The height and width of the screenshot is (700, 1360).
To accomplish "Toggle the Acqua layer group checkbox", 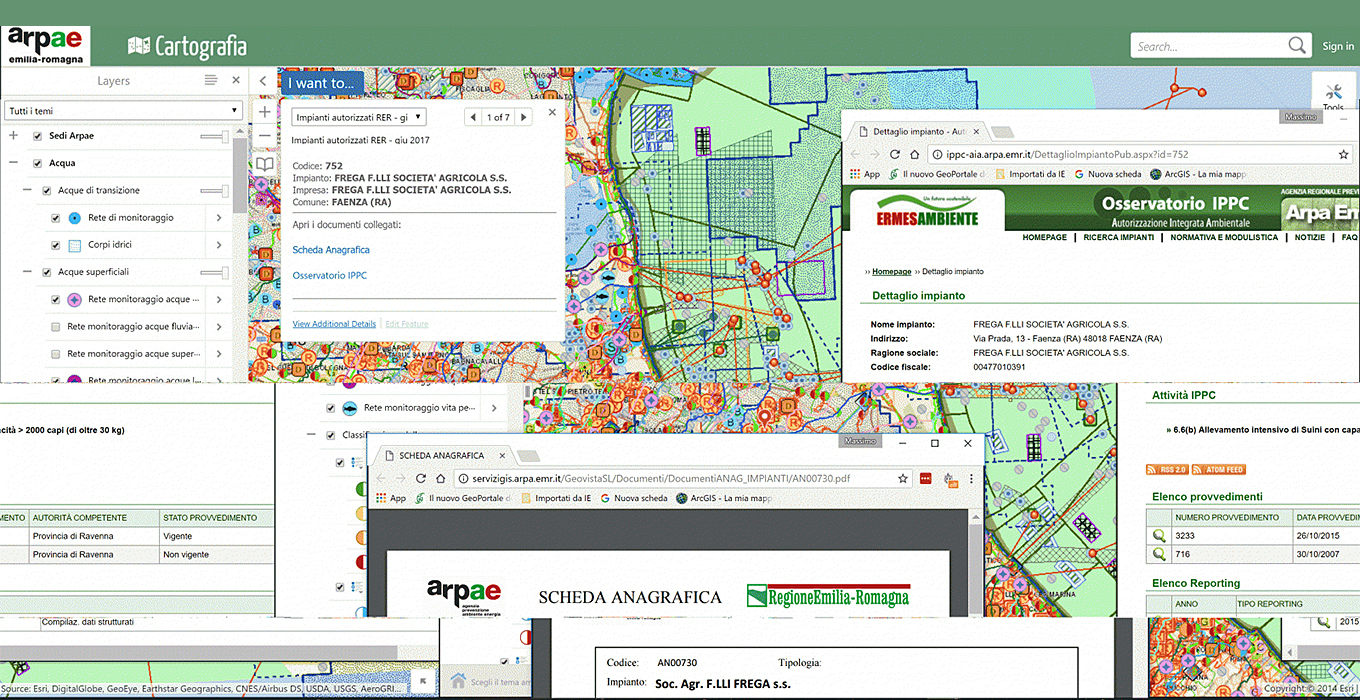I will 38,163.
